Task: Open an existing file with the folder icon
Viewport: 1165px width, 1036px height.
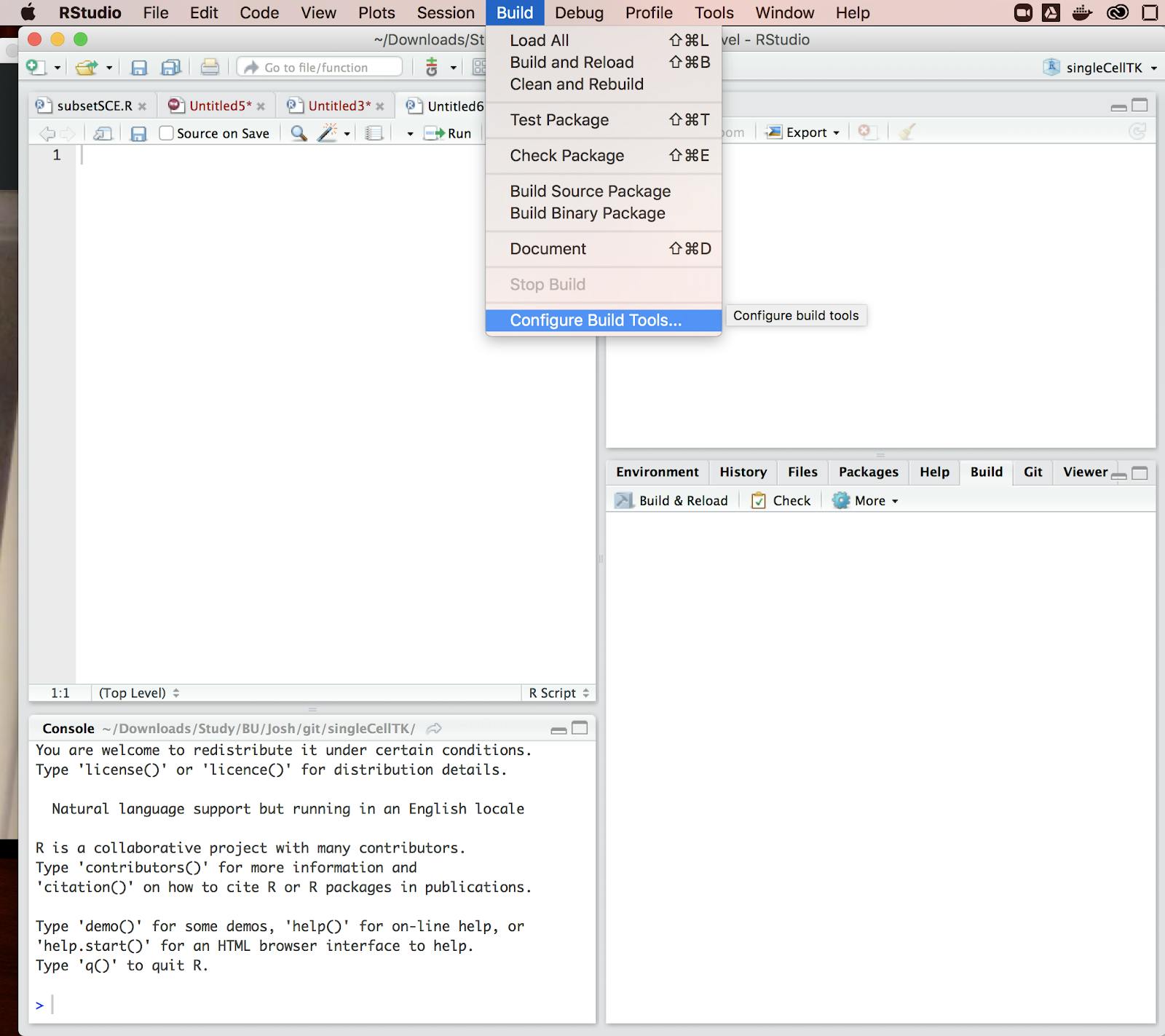Action: pyautogui.click(x=87, y=68)
